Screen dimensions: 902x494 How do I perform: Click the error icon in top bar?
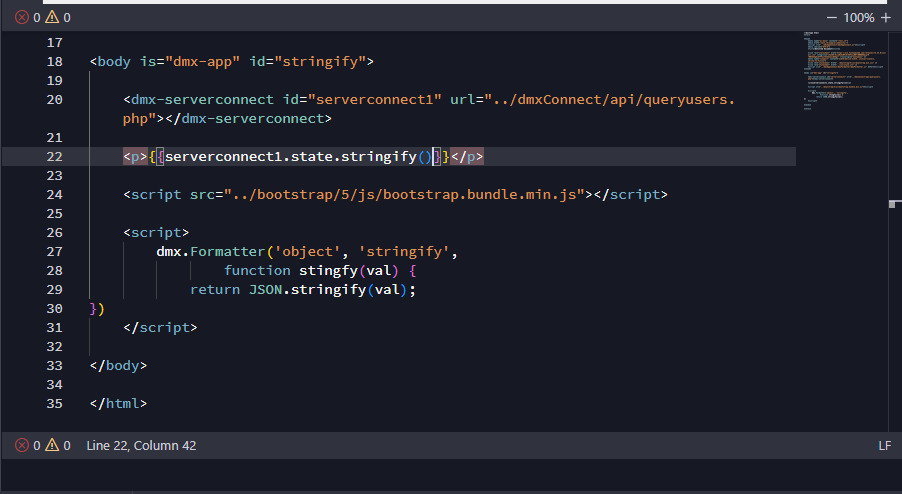click(22, 17)
